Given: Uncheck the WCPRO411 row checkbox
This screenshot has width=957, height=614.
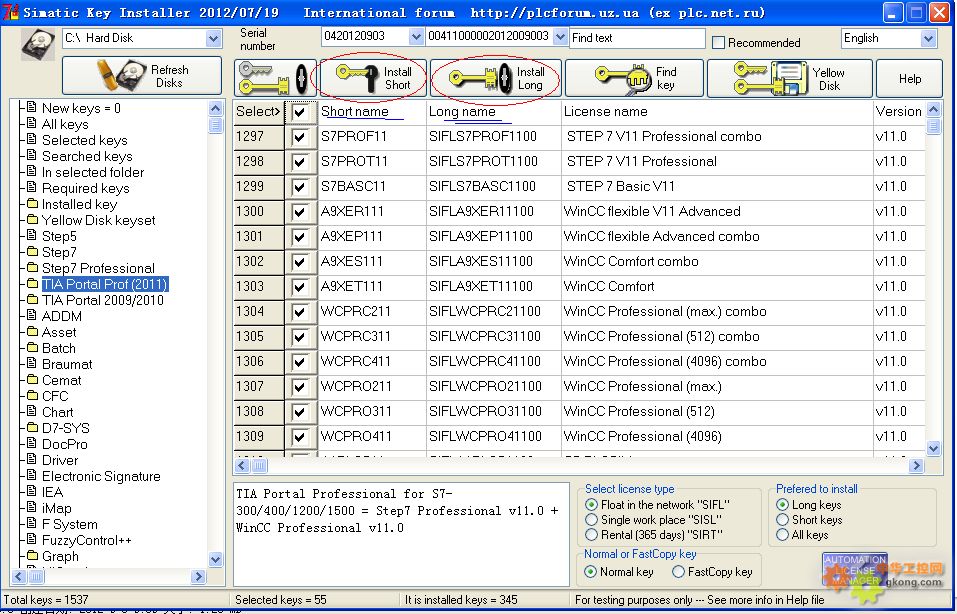Looking at the screenshot, I should pos(300,437).
